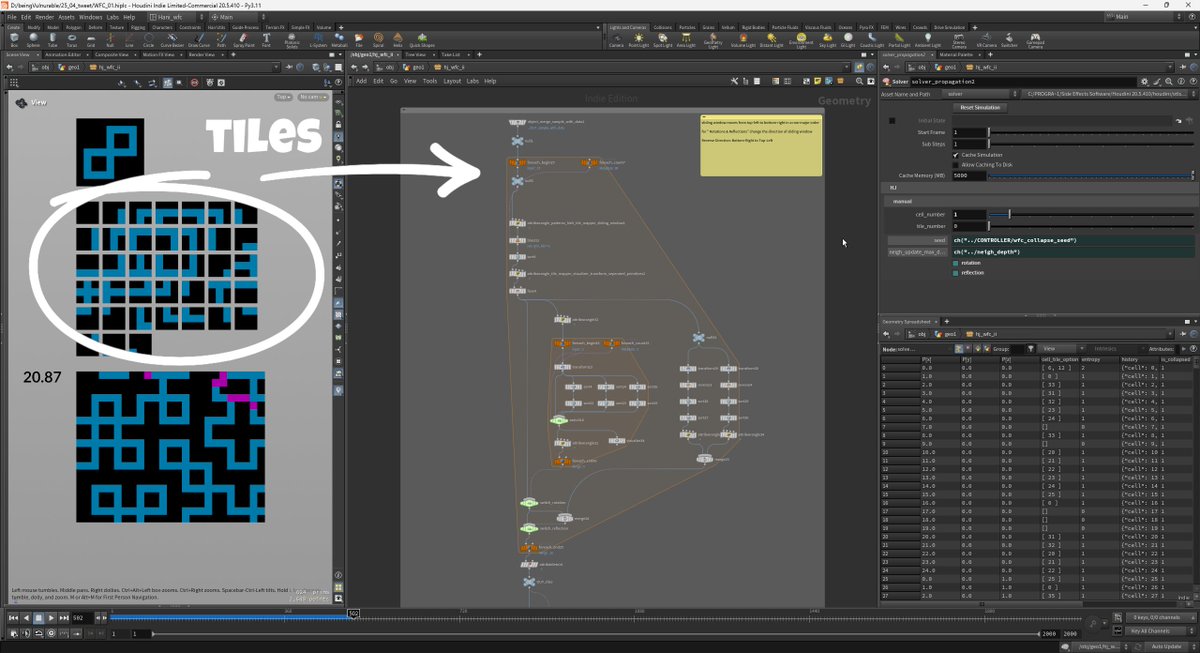The width and height of the screenshot is (1200, 653).
Task: Click the Auto Update button
Action: coord(1166,646)
